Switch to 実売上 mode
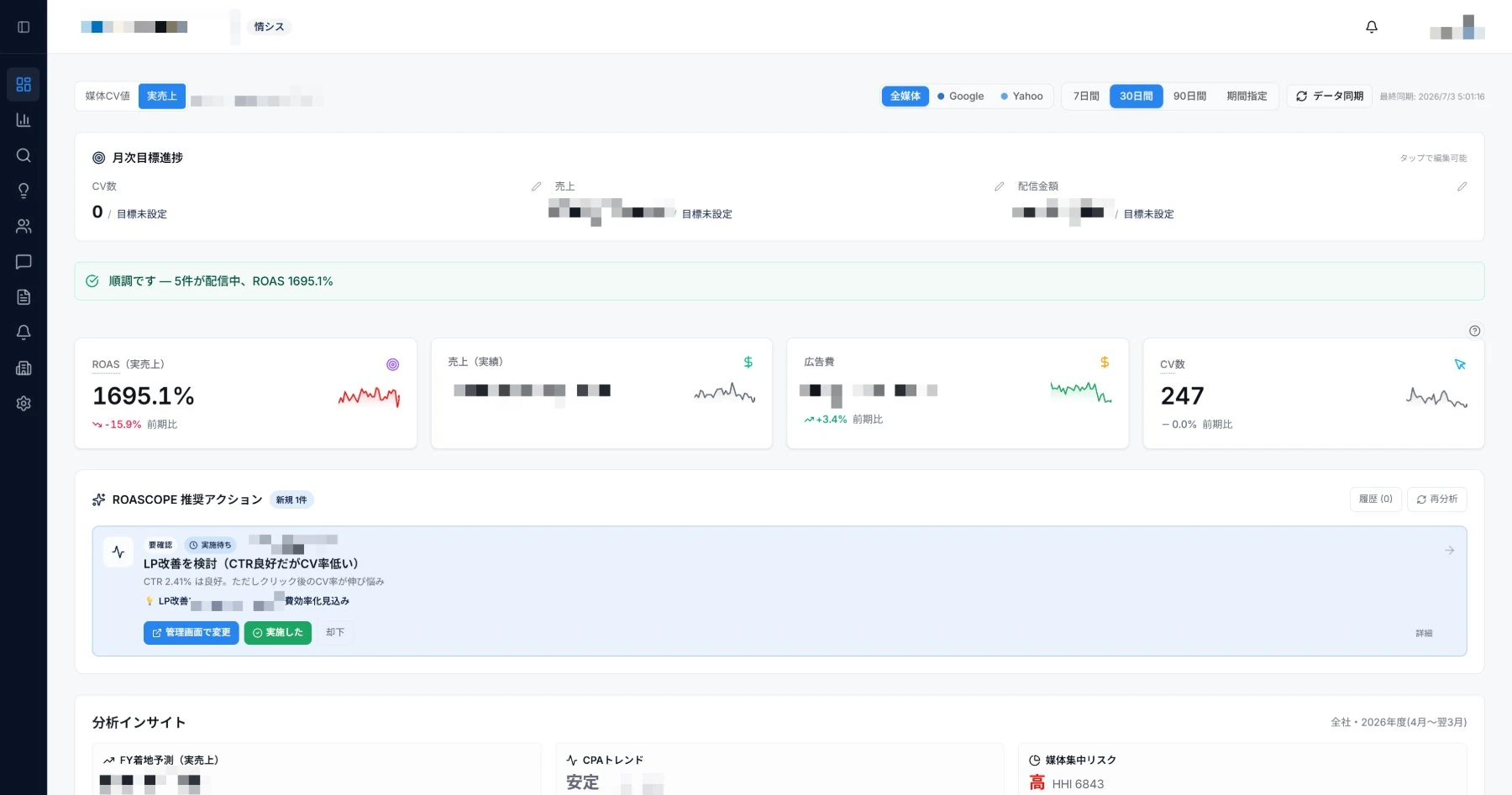Image resolution: width=1512 pixels, height=795 pixels. 162,96
